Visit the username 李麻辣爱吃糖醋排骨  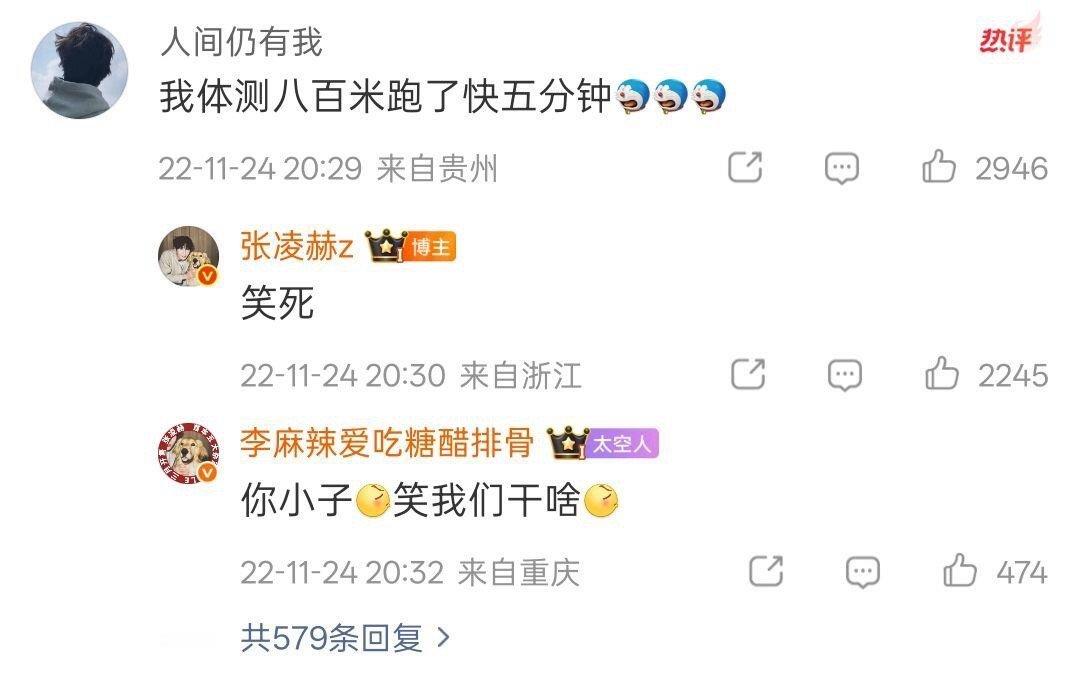[387, 443]
